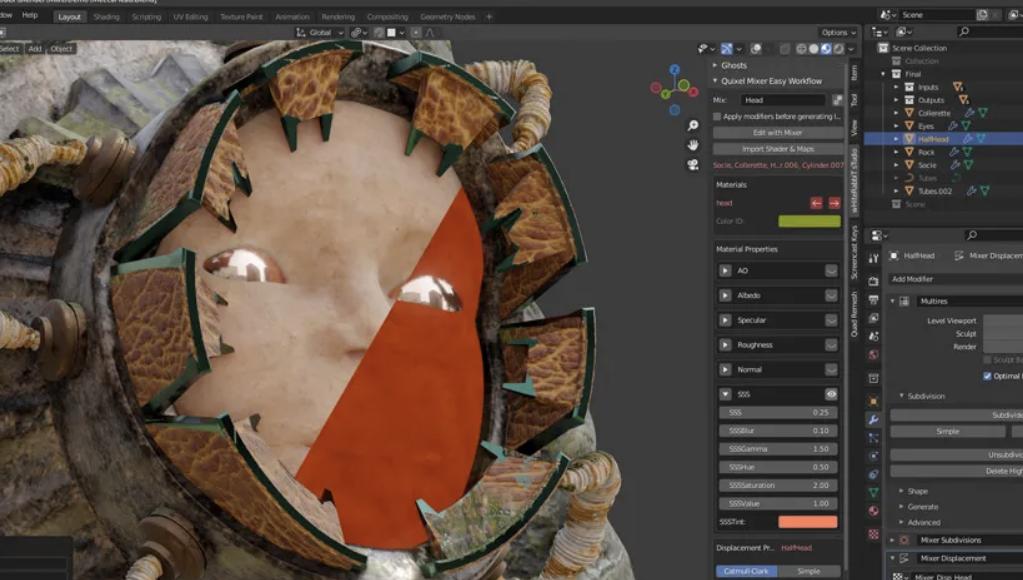Select the HalfHead object in outliner
Viewport: 1023px width, 580px height.
click(933, 139)
